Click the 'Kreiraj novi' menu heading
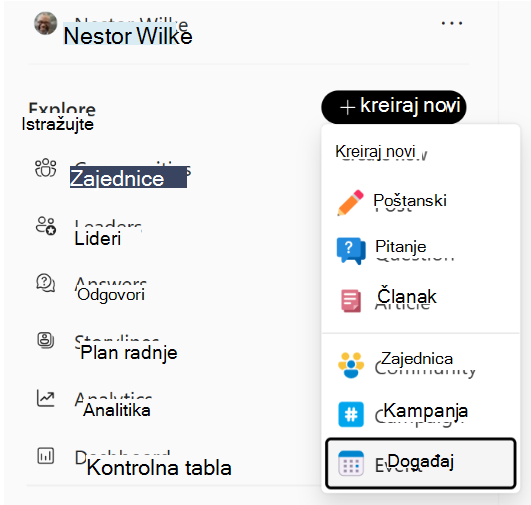This screenshot has height=505, width=531. [375, 151]
